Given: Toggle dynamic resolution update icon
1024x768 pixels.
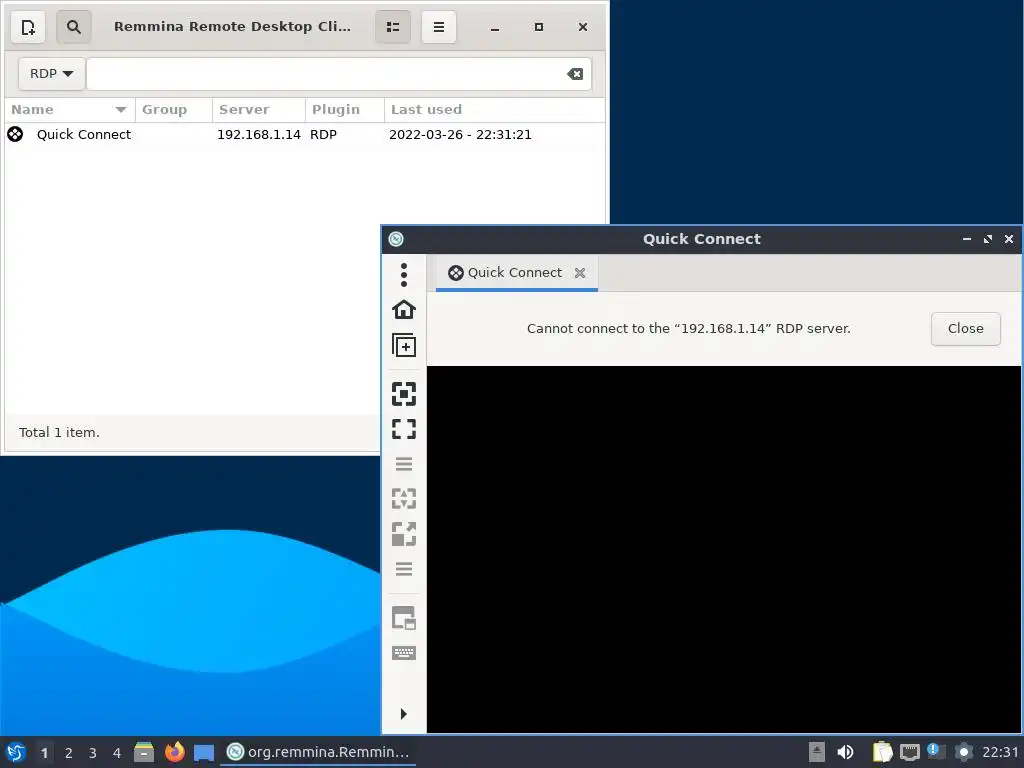Looking at the screenshot, I should (404, 499).
